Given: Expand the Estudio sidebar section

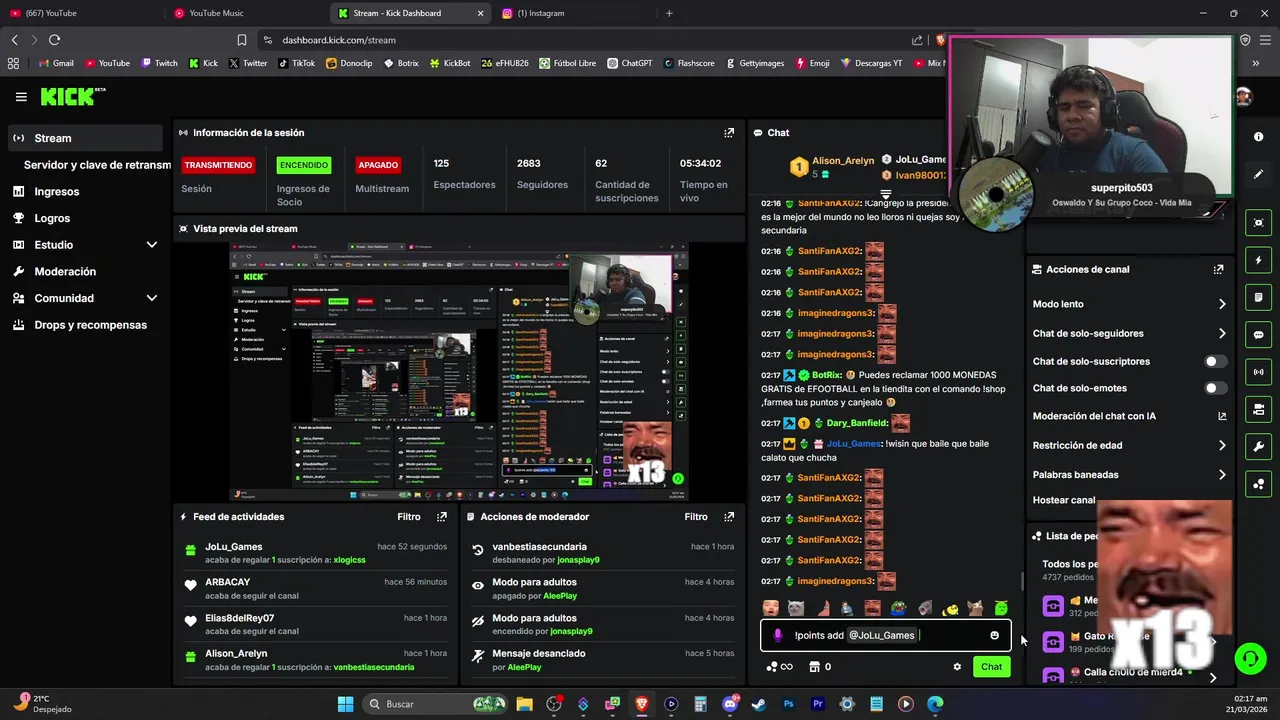Looking at the screenshot, I should (x=152, y=245).
